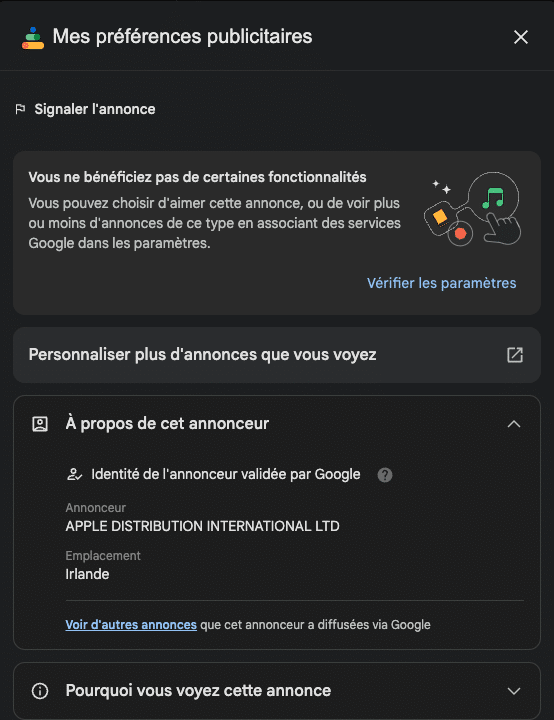Click the Irlande location text

pos(87,574)
